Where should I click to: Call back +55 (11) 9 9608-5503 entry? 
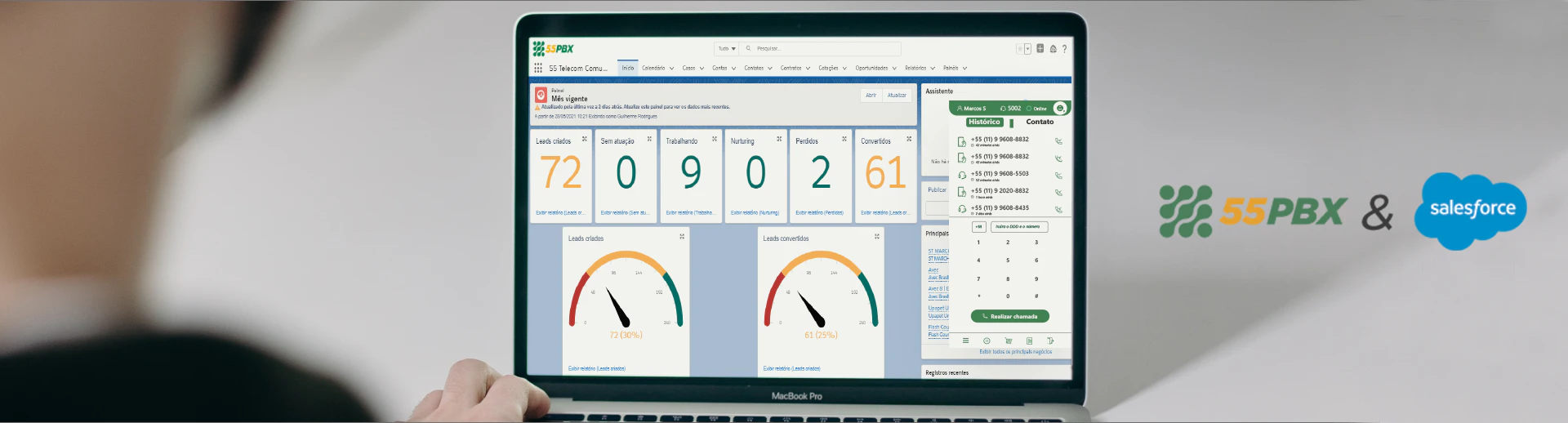pyautogui.click(x=1058, y=176)
